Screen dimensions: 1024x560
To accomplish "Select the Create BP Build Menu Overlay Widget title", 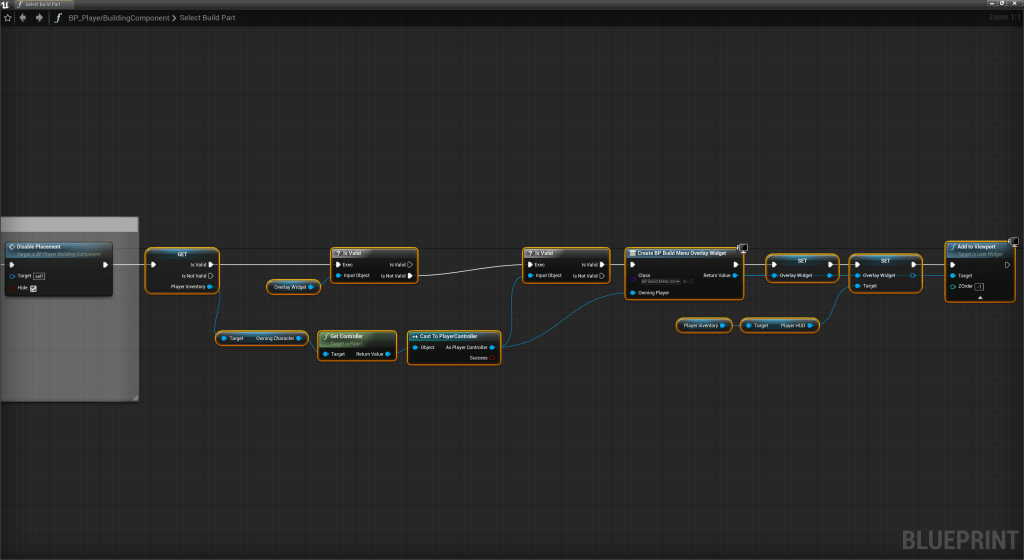I will pos(682,253).
